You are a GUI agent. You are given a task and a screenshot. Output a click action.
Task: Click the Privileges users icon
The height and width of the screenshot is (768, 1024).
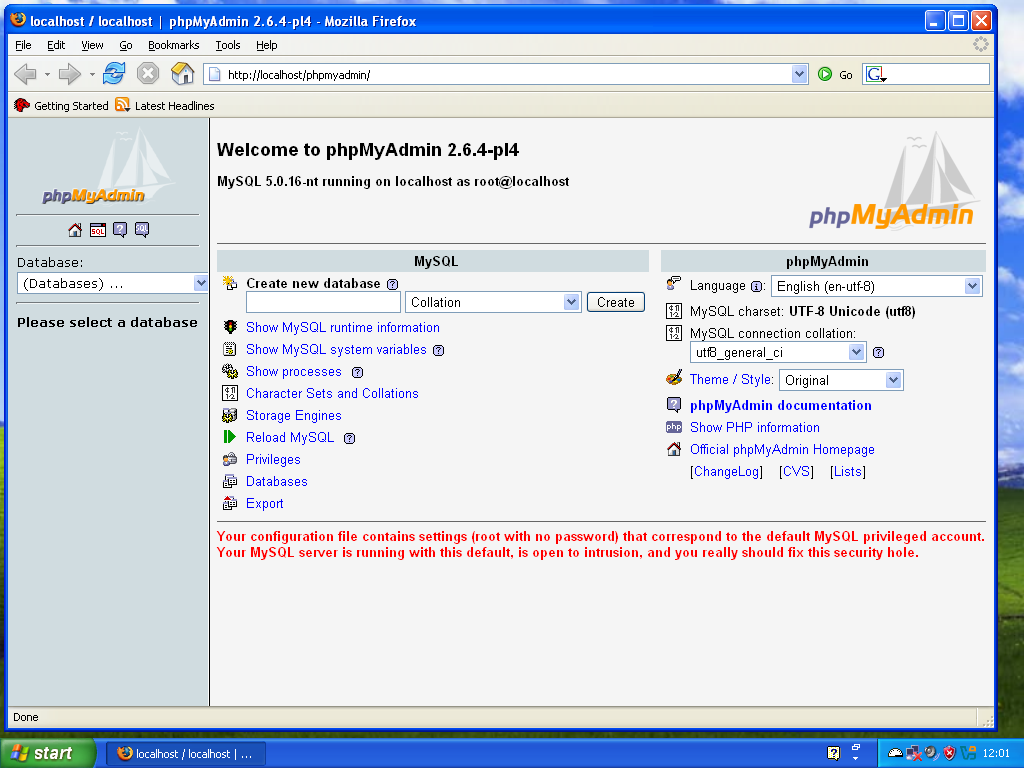click(230, 459)
